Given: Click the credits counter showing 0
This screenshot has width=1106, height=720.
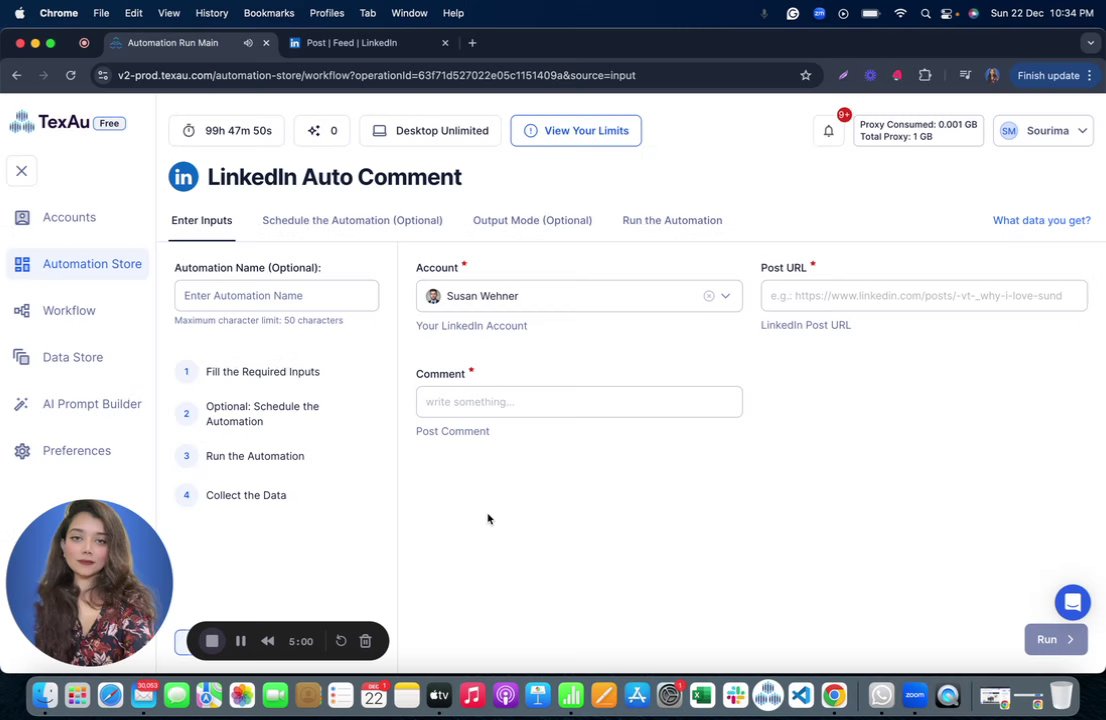Looking at the screenshot, I should (x=322, y=130).
